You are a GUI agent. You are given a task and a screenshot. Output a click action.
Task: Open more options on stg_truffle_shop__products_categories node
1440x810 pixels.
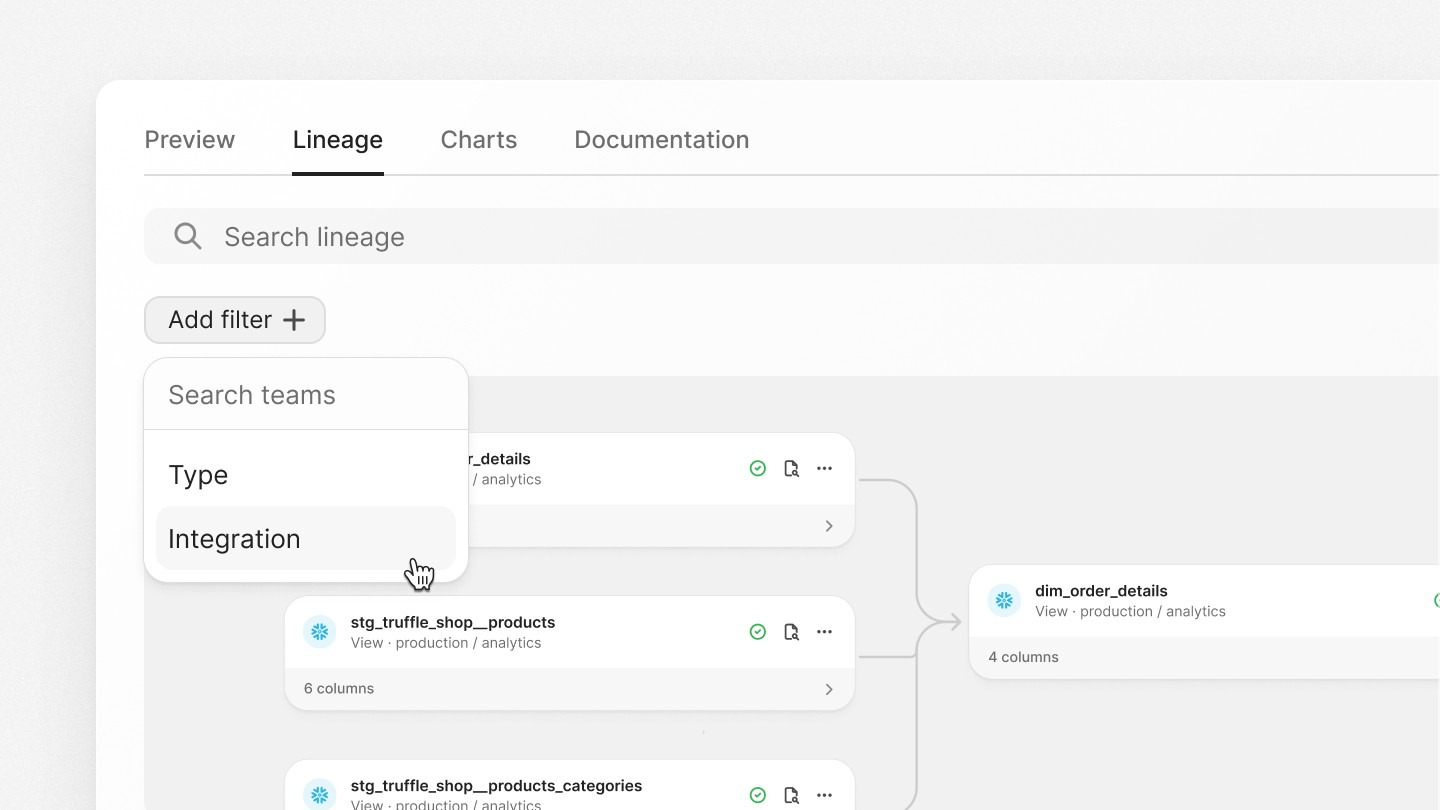coord(824,795)
